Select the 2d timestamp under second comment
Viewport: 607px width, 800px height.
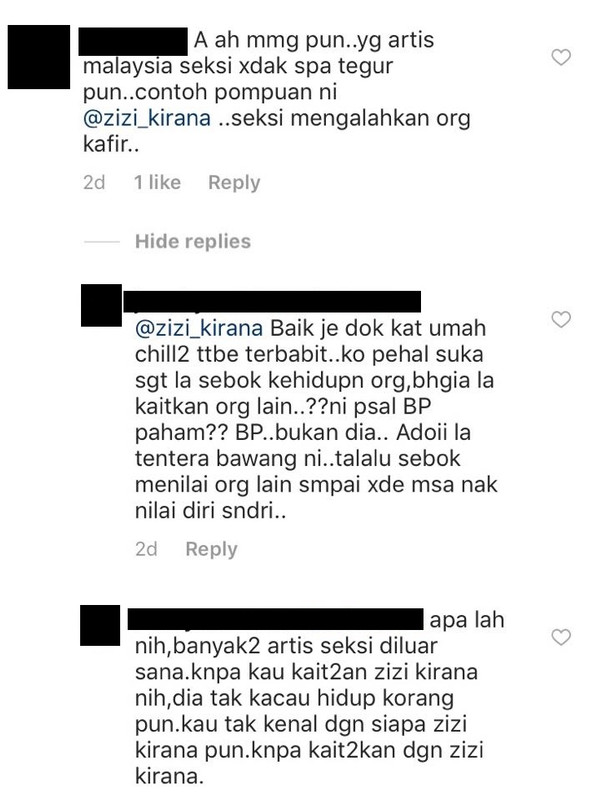[146, 549]
